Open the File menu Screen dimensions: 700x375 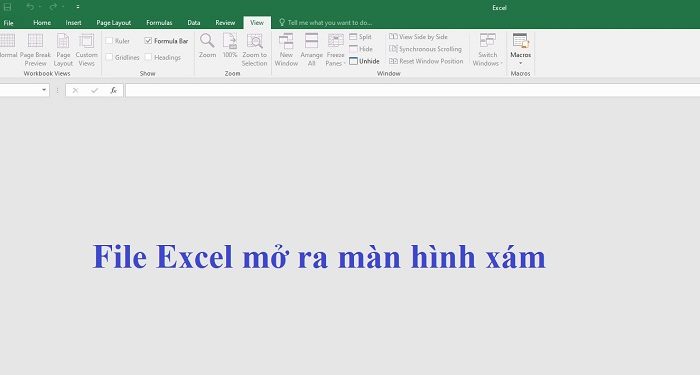(x=8, y=23)
